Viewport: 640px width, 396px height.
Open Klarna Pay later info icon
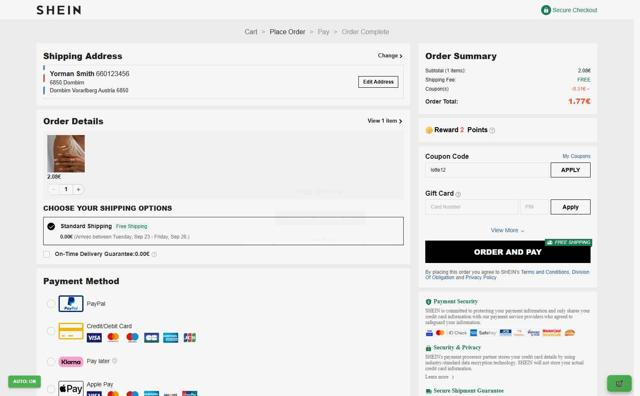click(115, 361)
